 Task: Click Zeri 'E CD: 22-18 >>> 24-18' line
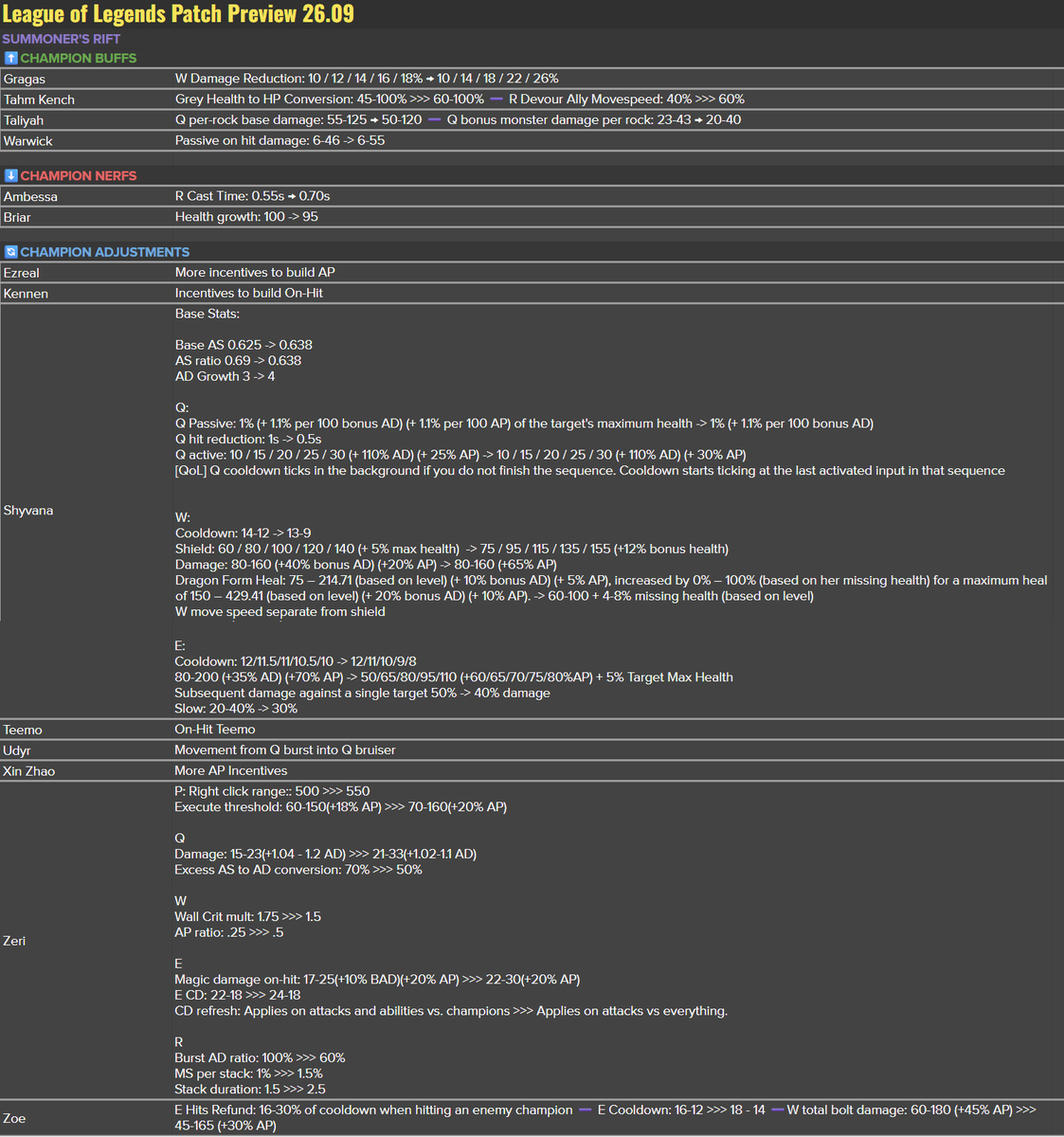[238, 995]
